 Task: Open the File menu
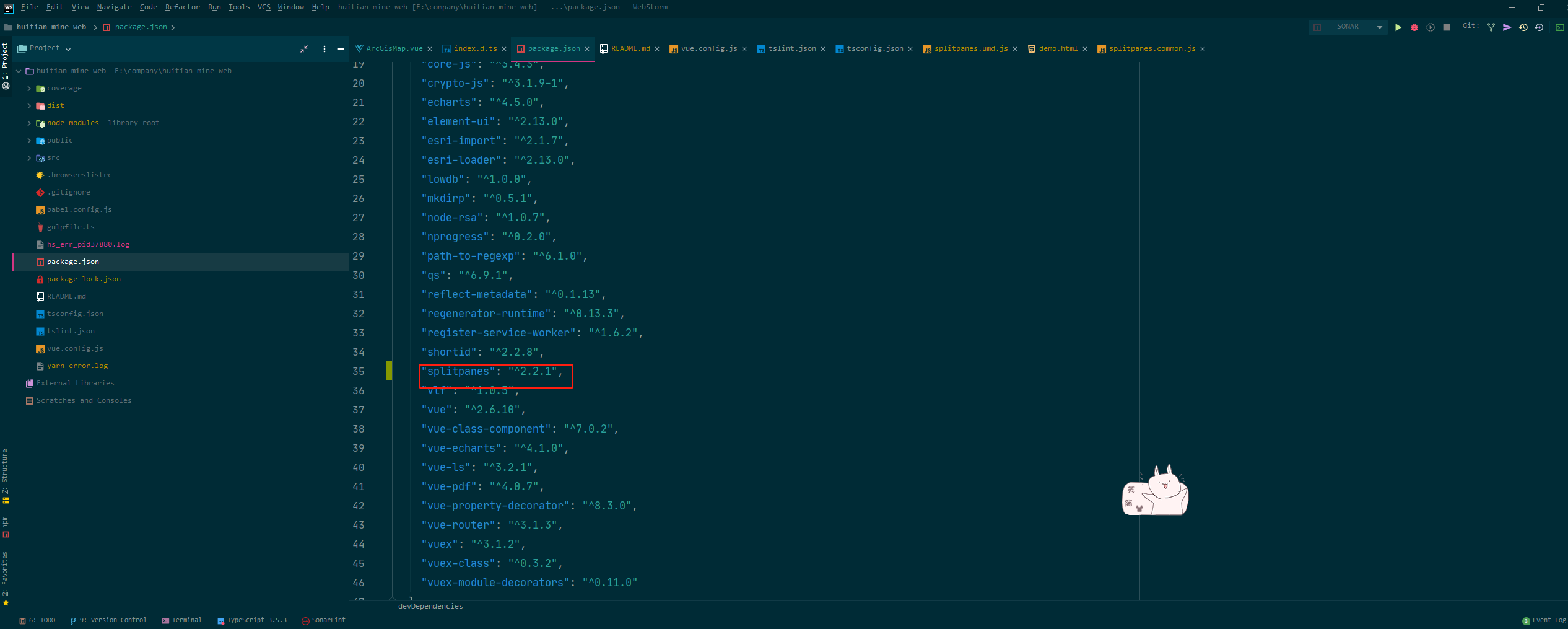29,7
